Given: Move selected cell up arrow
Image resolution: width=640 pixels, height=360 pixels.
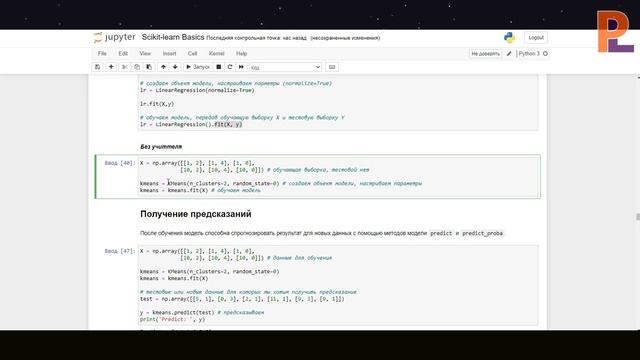Looking at the screenshot, I should click(x=163, y=67).
